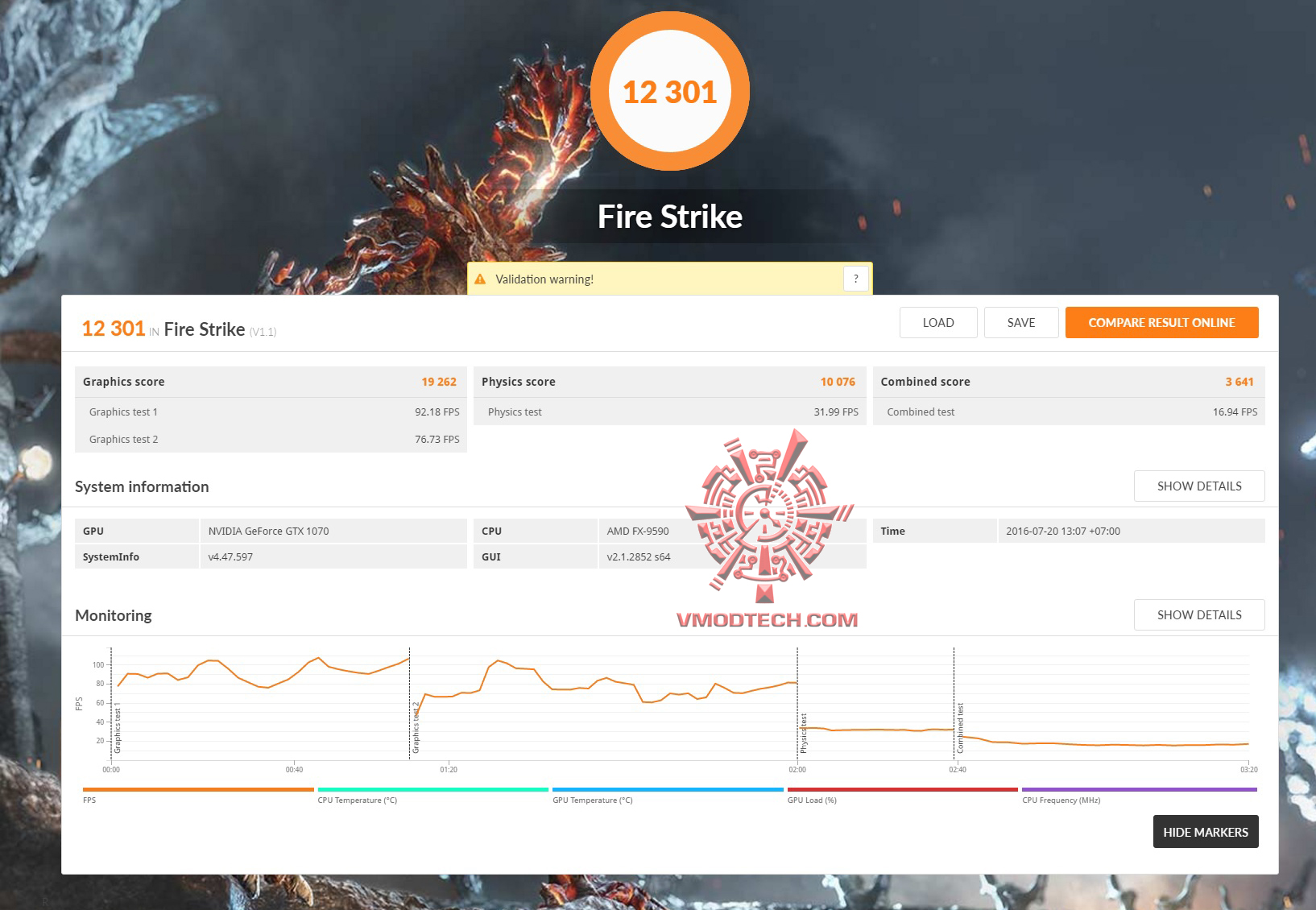Click the 76.73 FPS value
Image resolution: width=1316 pixels, height=910 pixels.
coord(437,439)
